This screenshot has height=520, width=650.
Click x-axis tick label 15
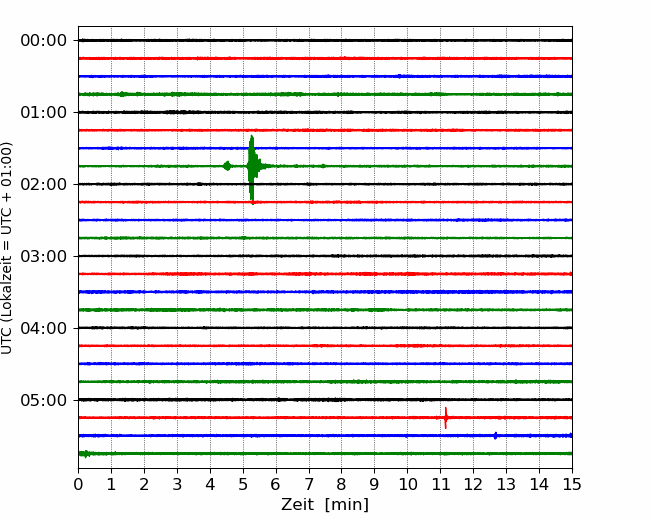point(572,484)
